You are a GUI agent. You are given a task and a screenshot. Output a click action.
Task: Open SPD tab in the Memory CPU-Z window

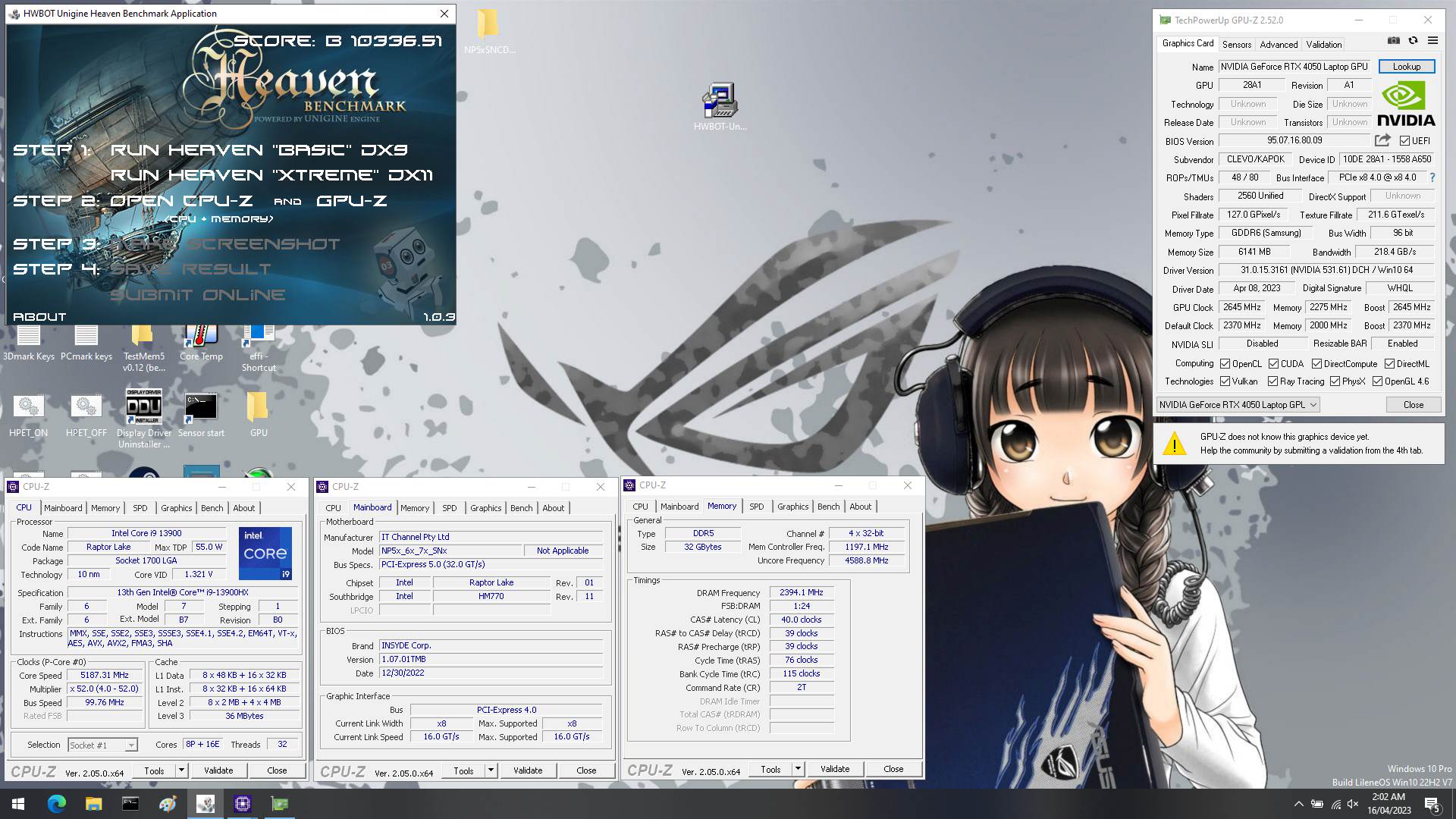[757, 507]
